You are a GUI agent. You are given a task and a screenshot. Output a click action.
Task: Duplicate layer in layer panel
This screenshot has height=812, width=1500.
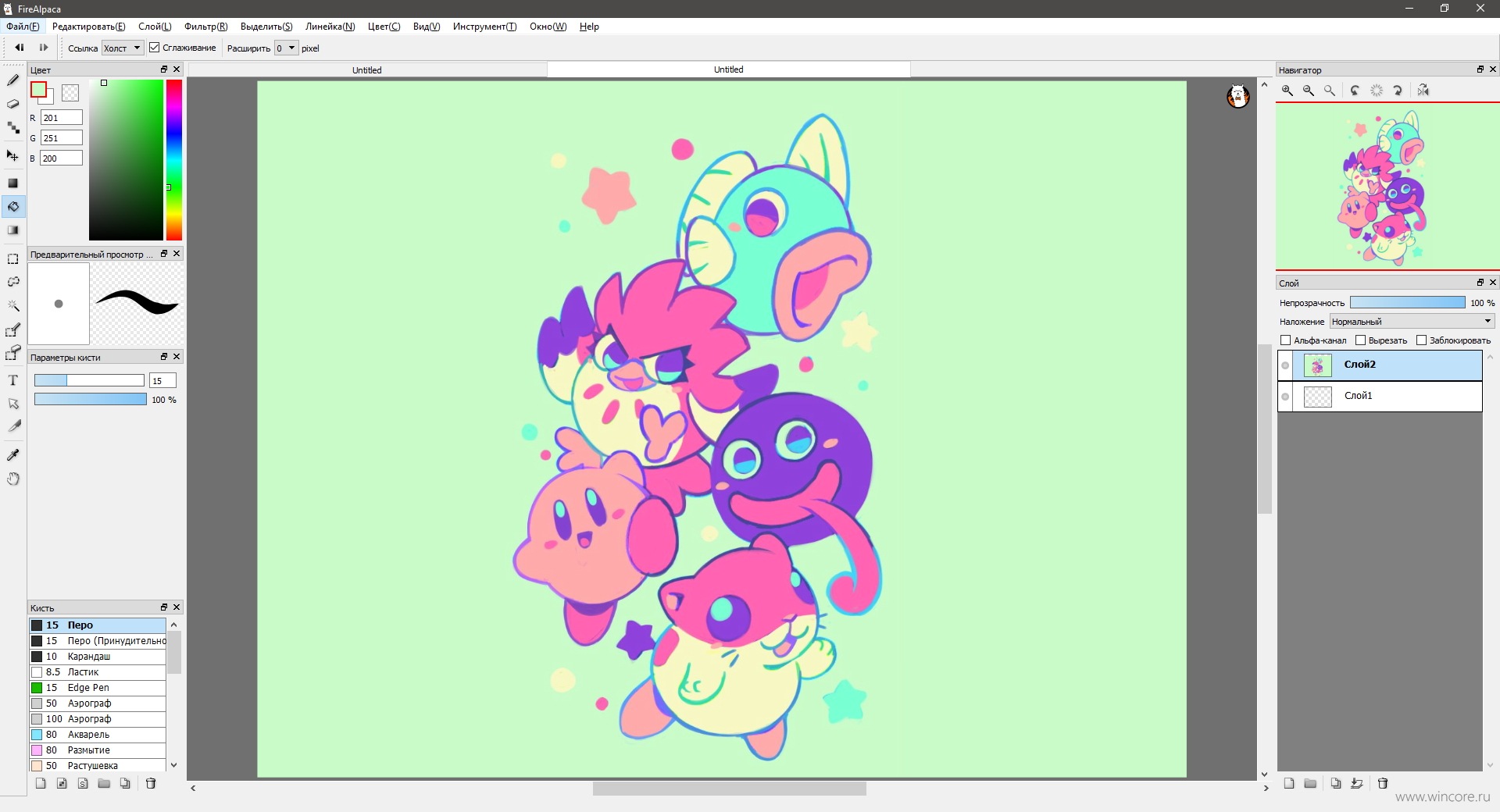point(1336,783)
